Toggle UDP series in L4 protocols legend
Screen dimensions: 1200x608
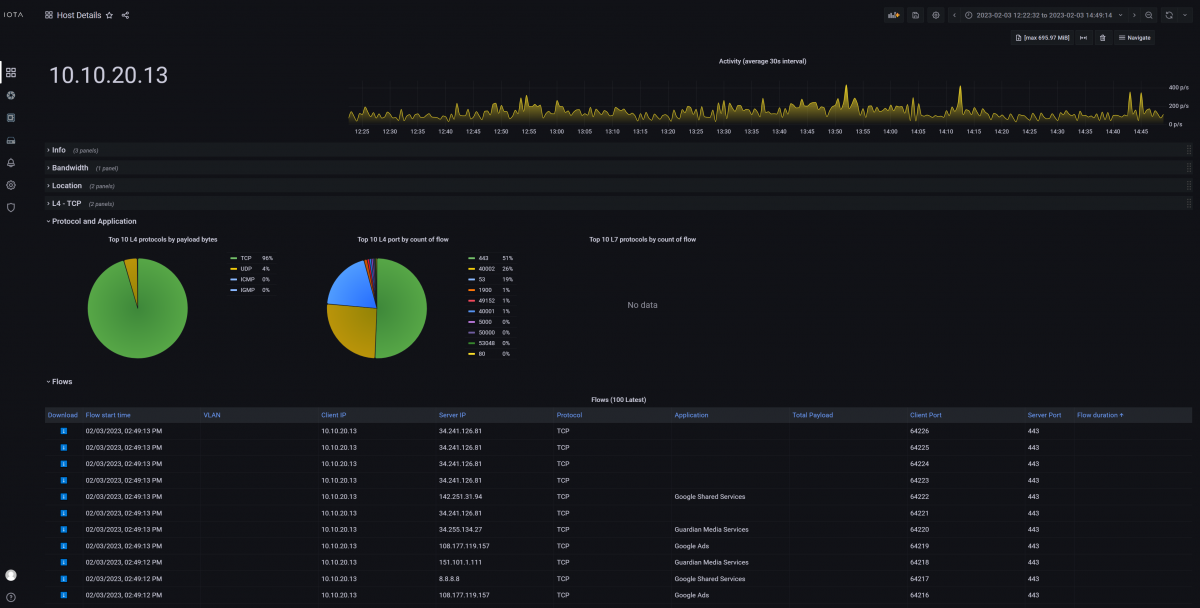(x=246, y=269)
